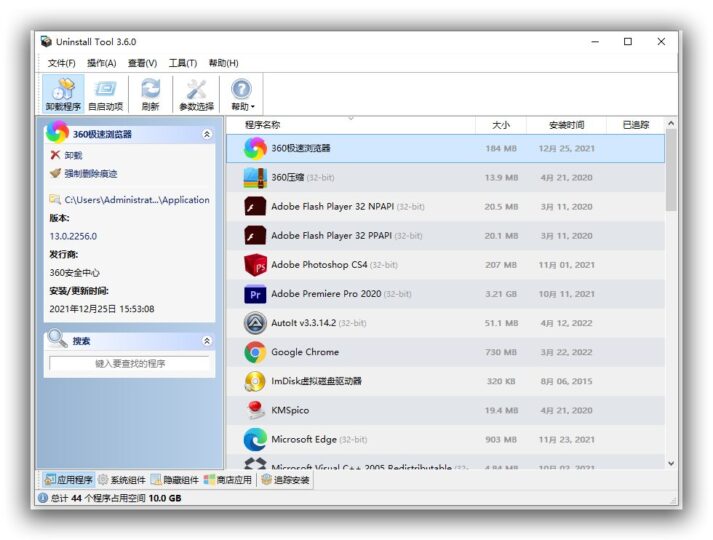Viewport: 713px width, 540px height.
Task: Click the 卸载程序 uninstaller toolbar icon
Action: [x=63, y=94]
